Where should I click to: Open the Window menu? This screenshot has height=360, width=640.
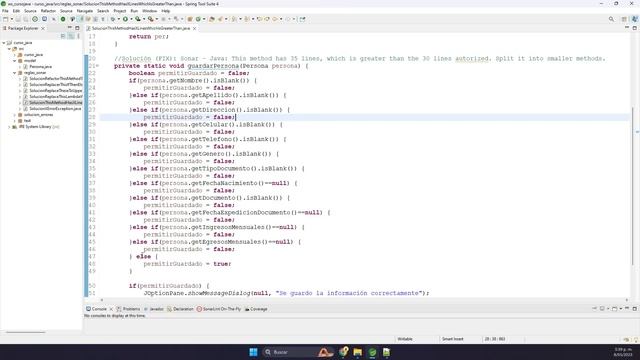click(149, 11)
